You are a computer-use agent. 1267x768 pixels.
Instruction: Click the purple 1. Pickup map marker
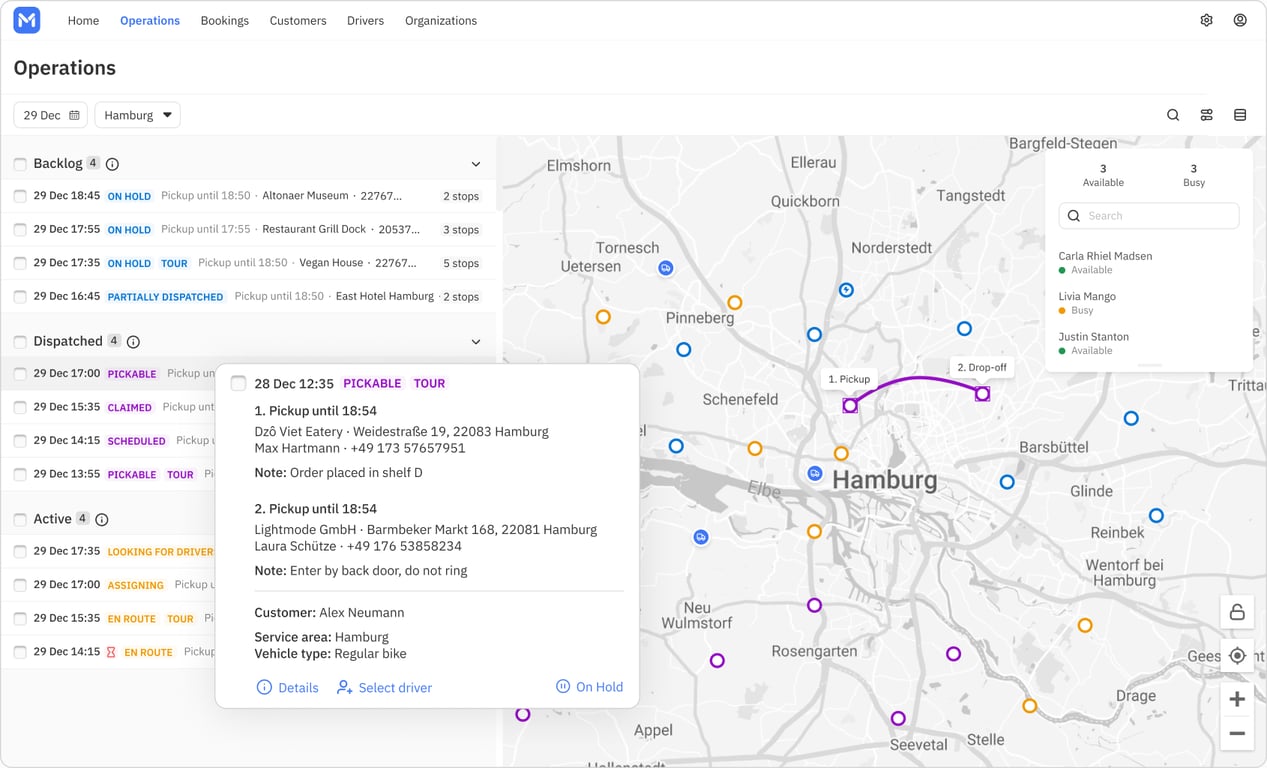point(850,405)
